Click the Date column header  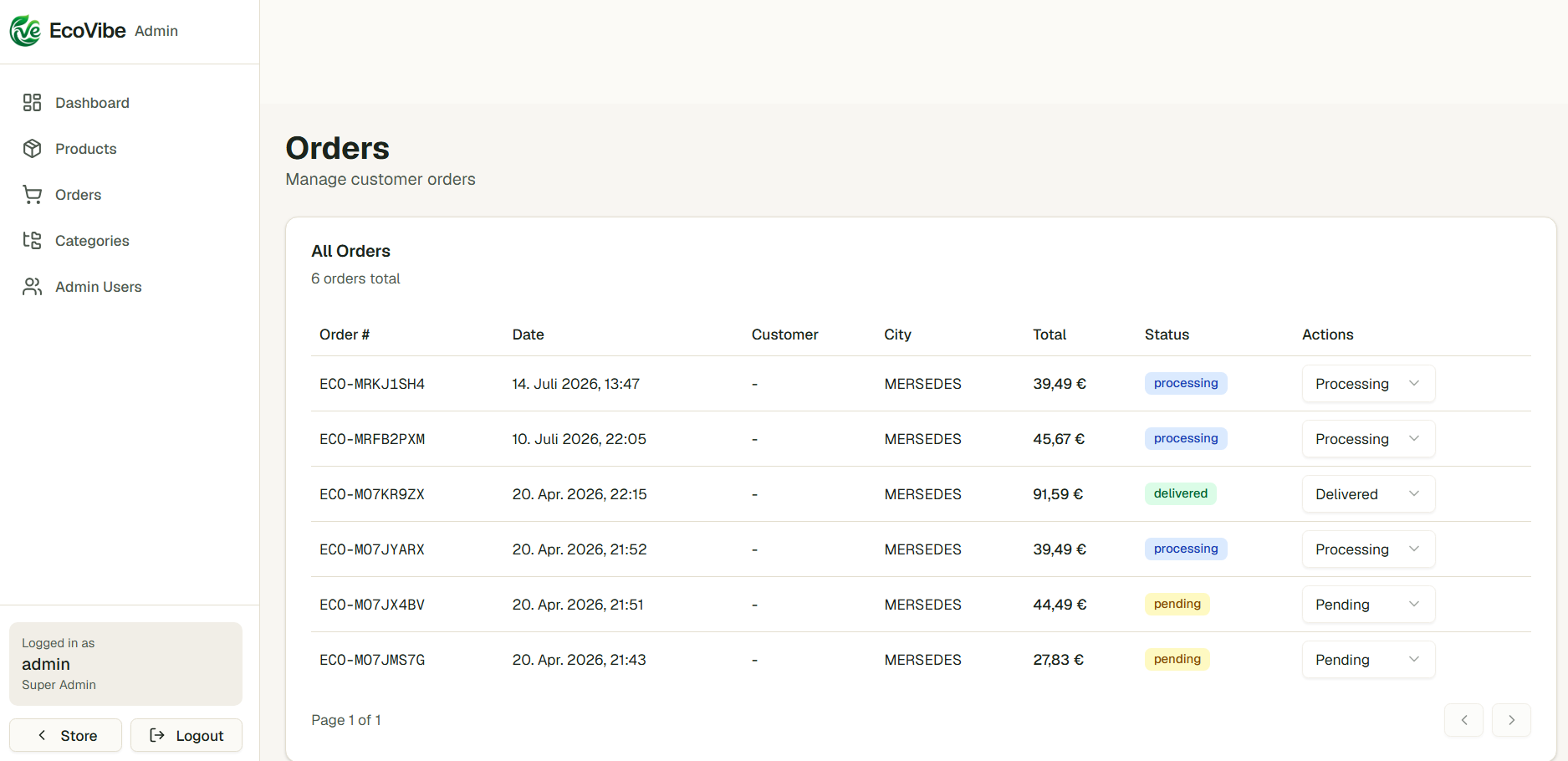coord(529,335)
